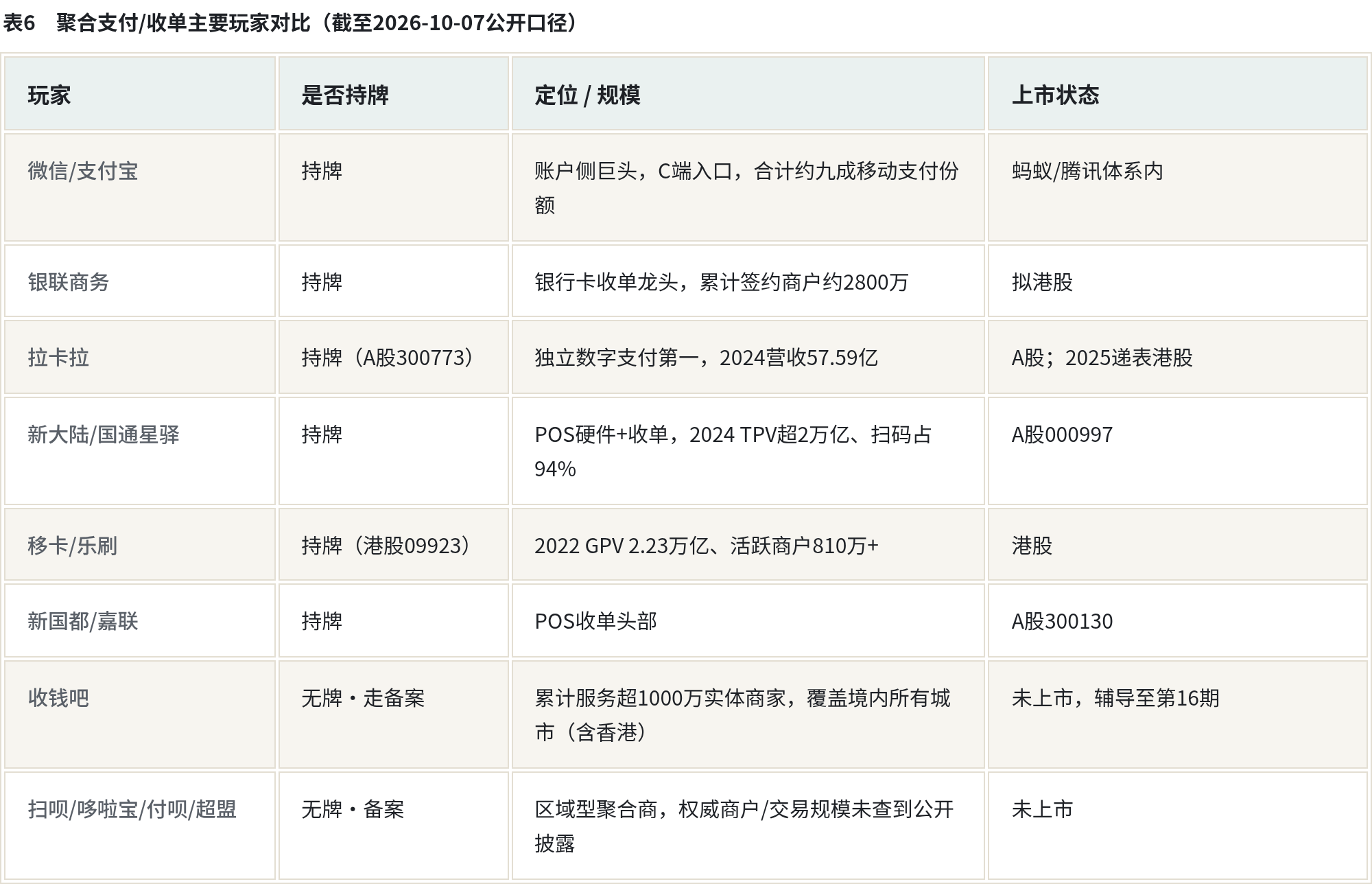Screen dimensions: 1372x884
Task: Click the '定位 / 规模' column header
Action: (x=748, y=94)
